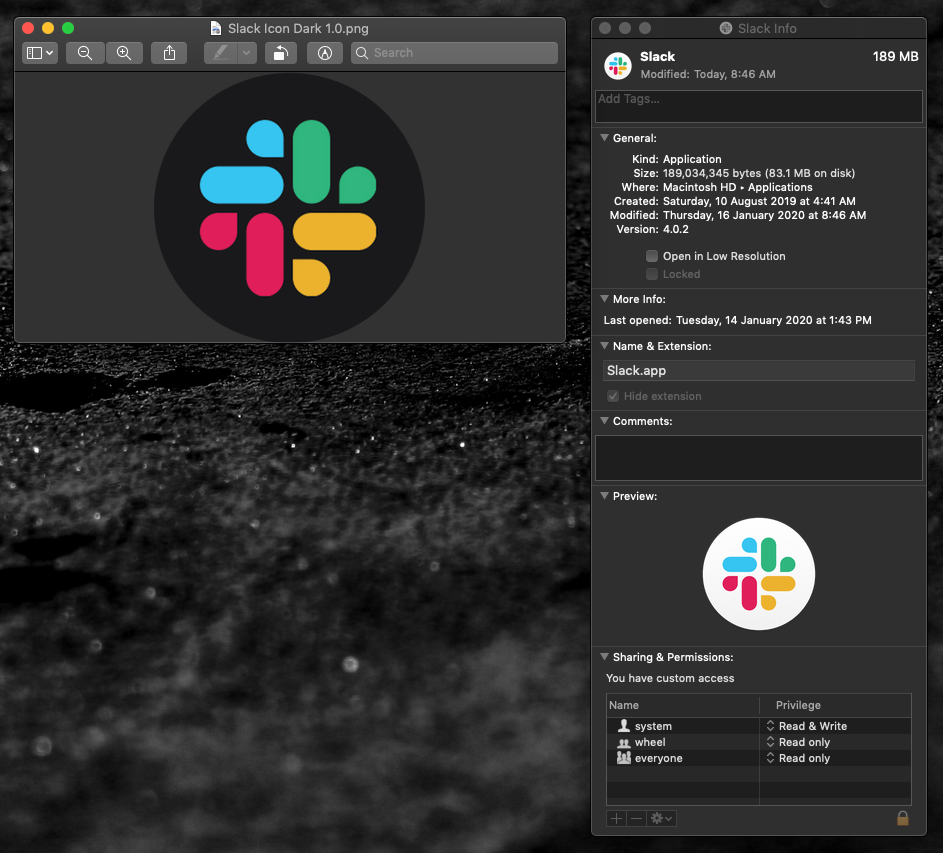Click the Slack.app name field

point(758,371)
